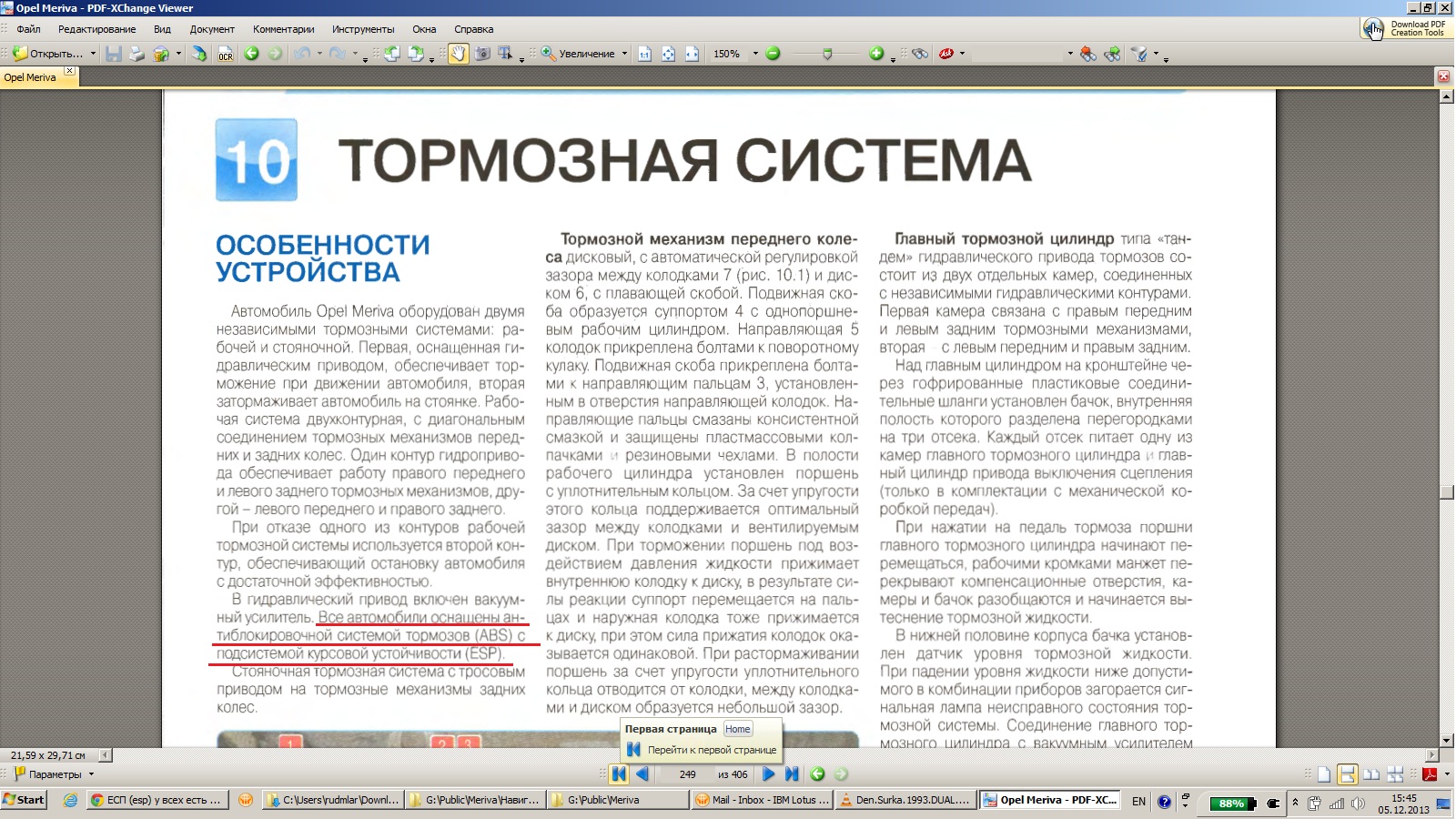
Task: Click green back view arrow in status bar
Action: click(817, 774)
